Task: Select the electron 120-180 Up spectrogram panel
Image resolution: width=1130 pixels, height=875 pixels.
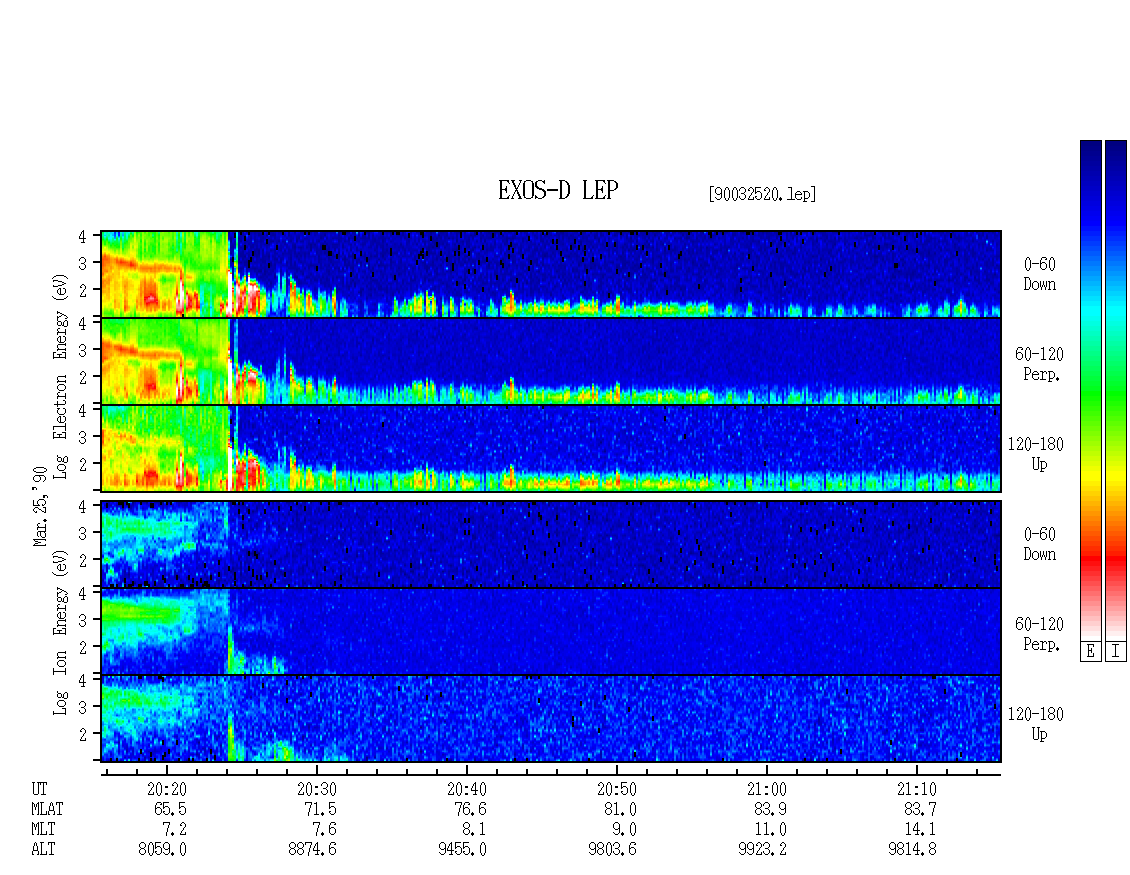Action: tap(551, 448)
